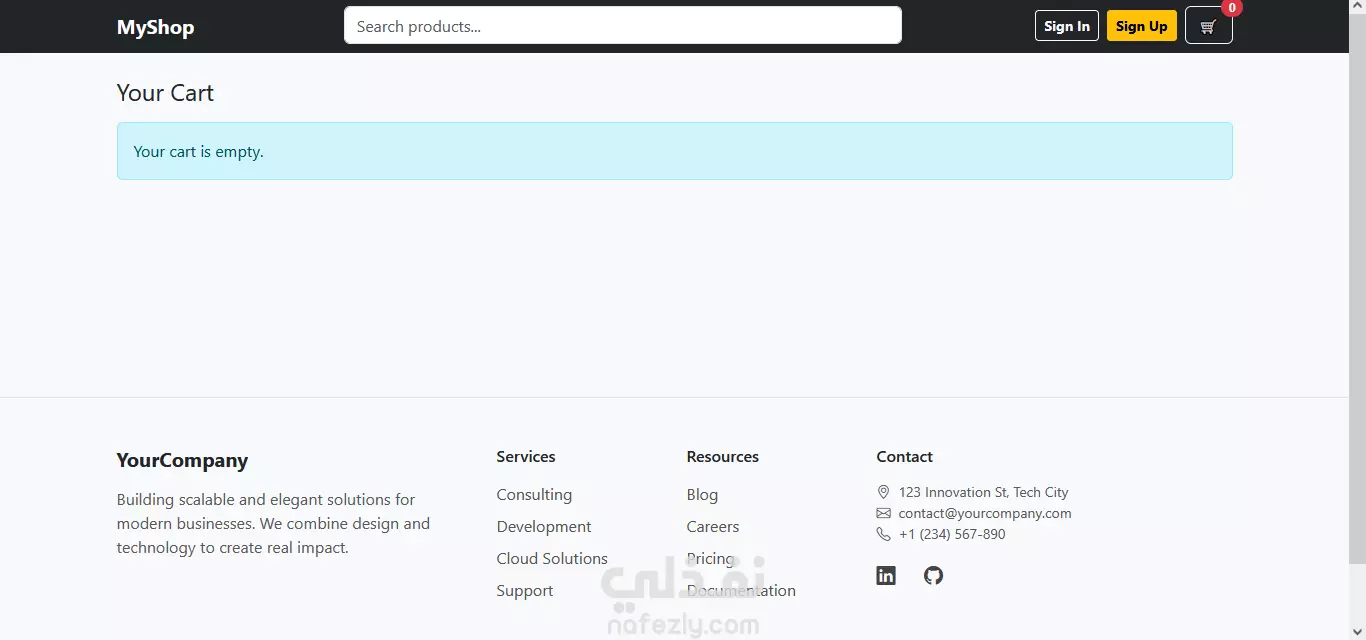Visit the Cloud Solutions link
This screenshot has height=640, width=1366.
point(552,559)
